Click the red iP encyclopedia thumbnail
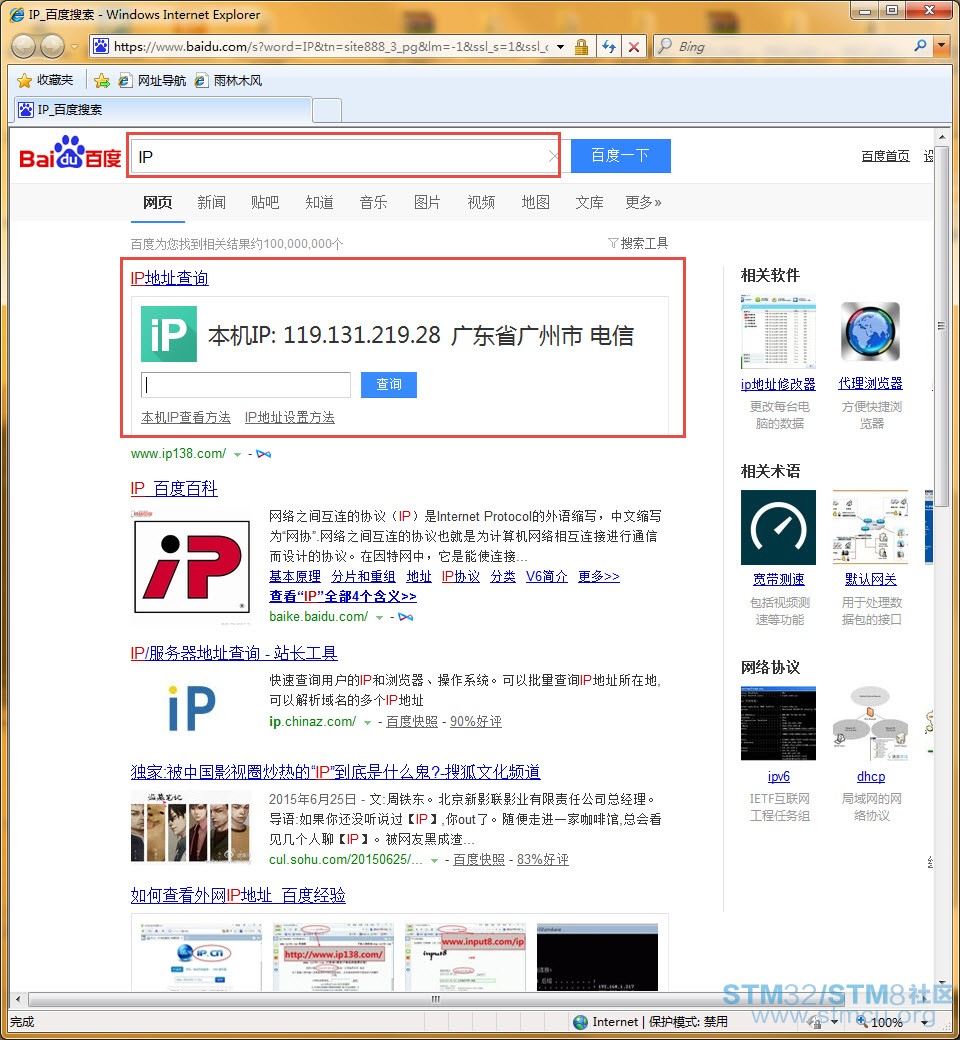The height and width of the screenshot is (1040, 960). pos(192,566)
